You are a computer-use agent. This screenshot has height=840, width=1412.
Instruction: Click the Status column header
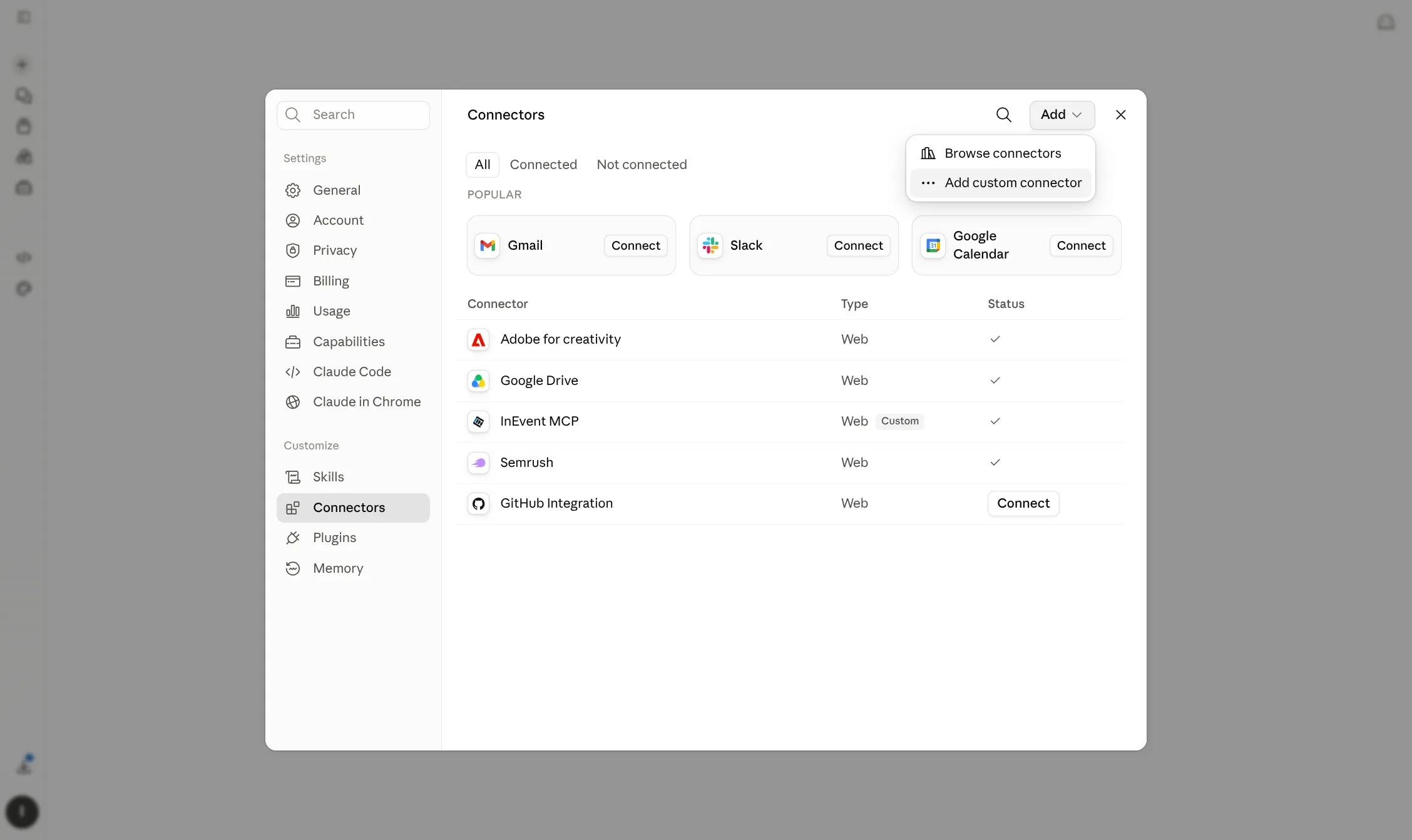[1006, 304]
